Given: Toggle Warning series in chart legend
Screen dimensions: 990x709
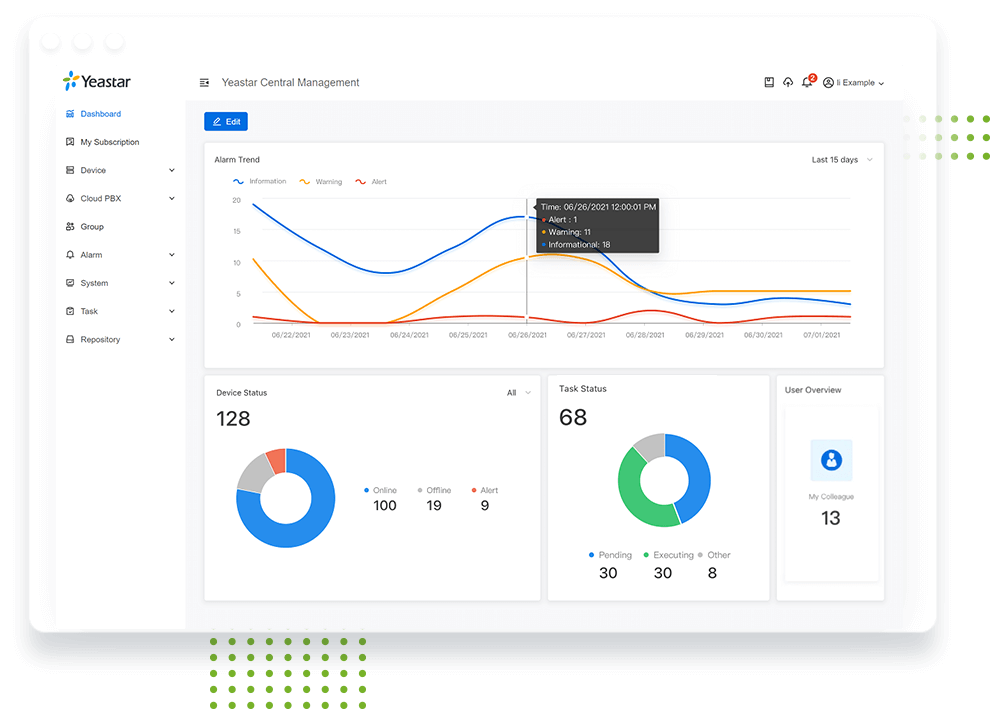Looking at the screenshot, I should click(320, 182).
